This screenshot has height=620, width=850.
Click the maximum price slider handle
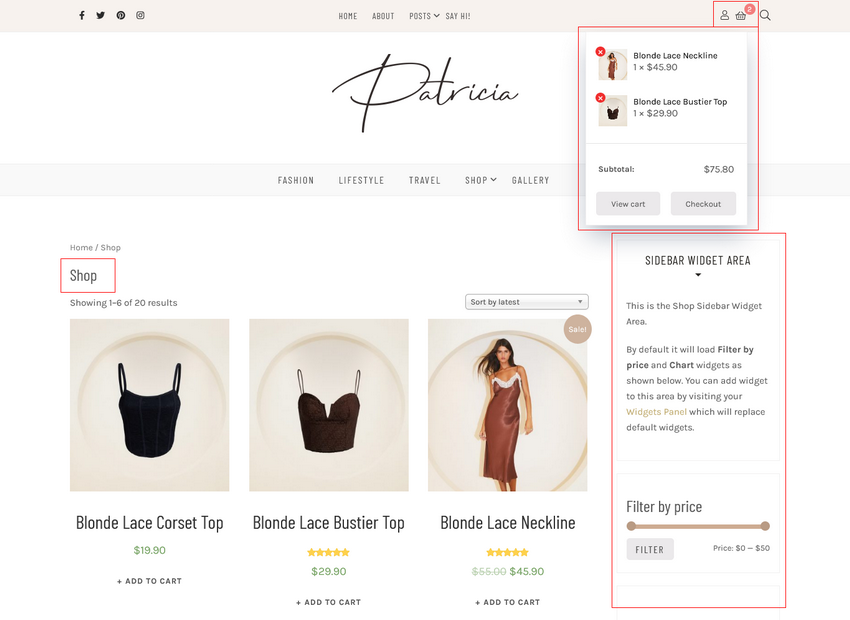pos(765,526)
